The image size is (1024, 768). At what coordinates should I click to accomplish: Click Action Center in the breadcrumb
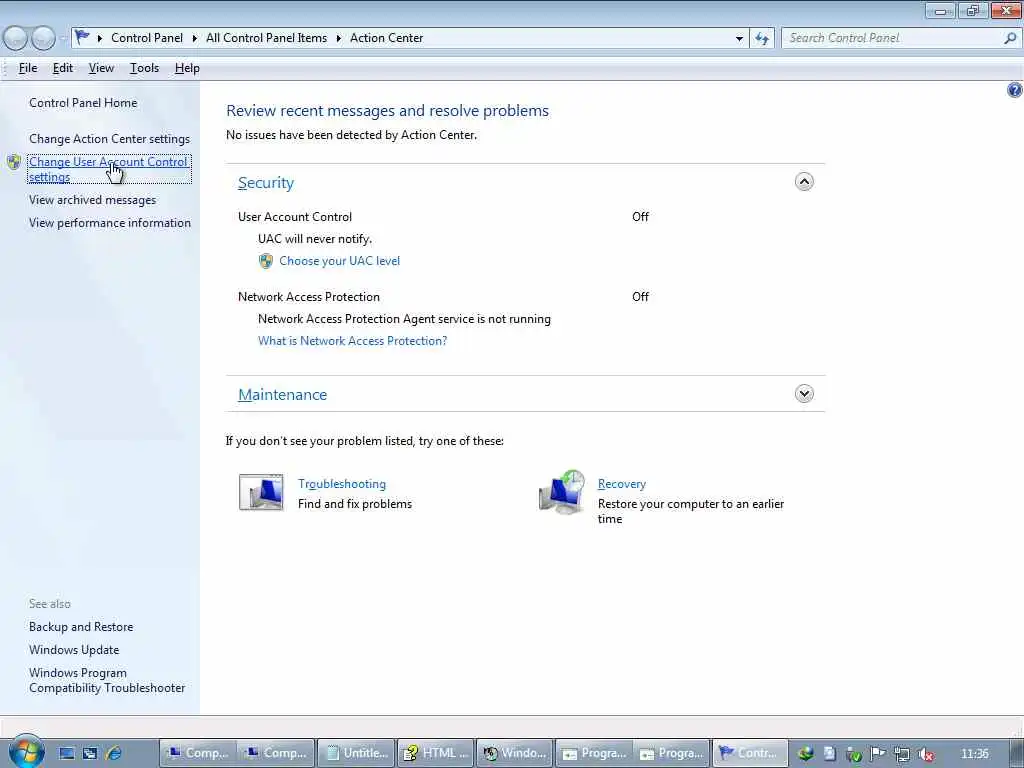point(387,38)
